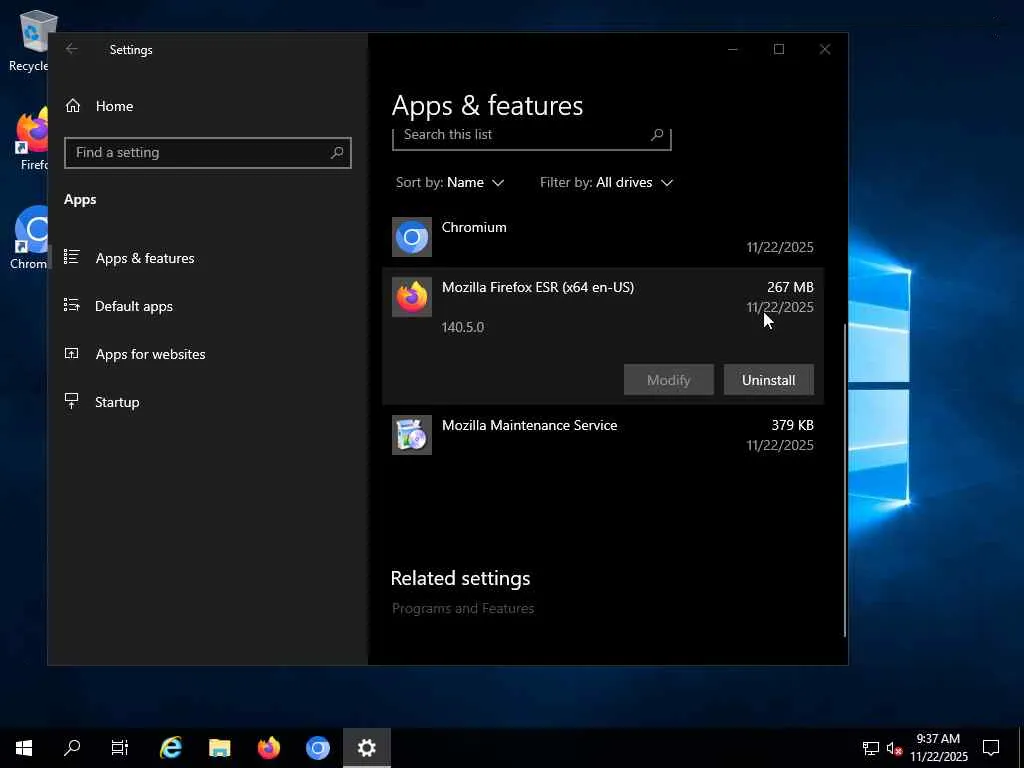Click the Settings back arrow
Screen dimensions: 1024x768
pyautogui.click(x=72, y=49)
